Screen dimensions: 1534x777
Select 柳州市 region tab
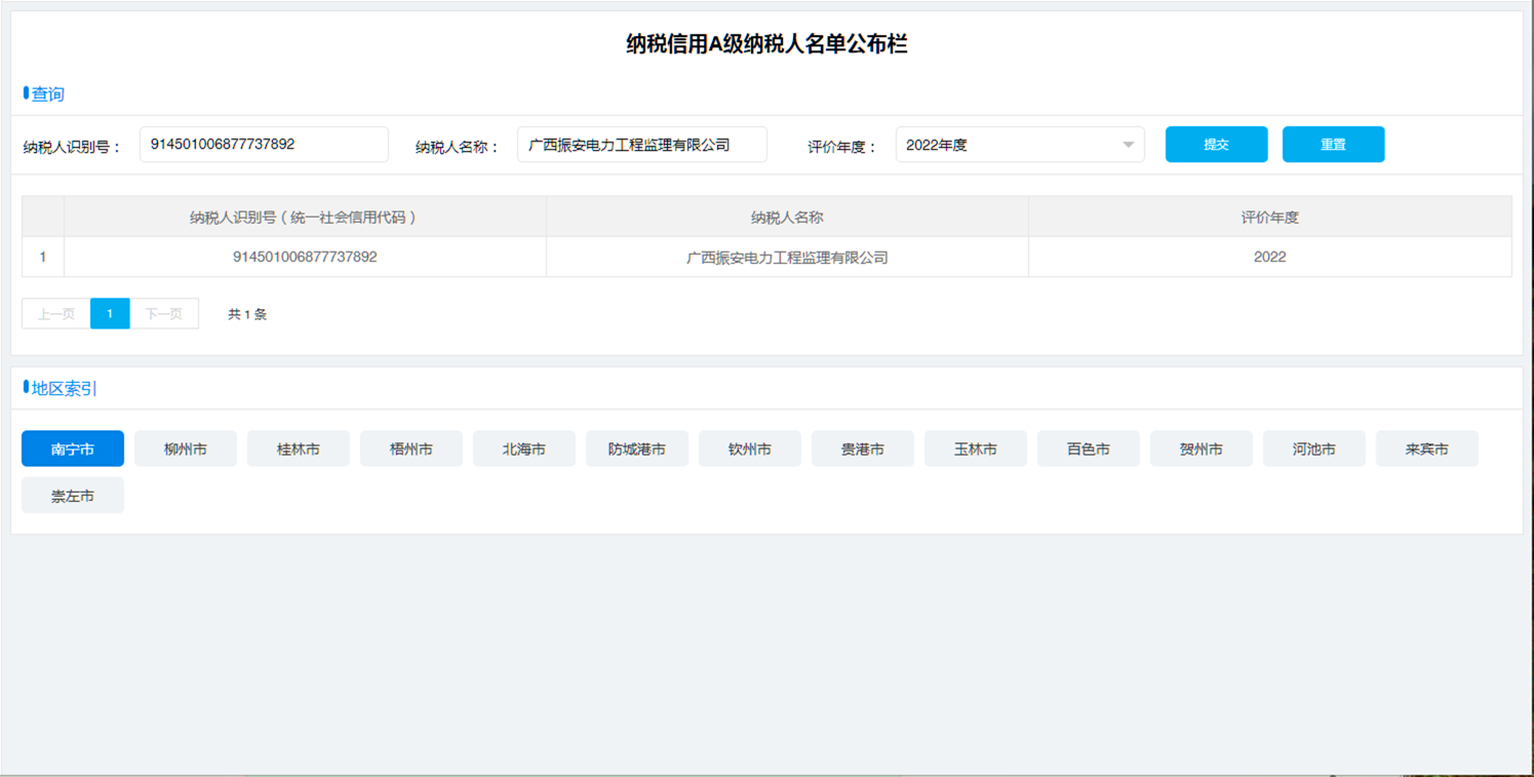click(x=186, y=449)
